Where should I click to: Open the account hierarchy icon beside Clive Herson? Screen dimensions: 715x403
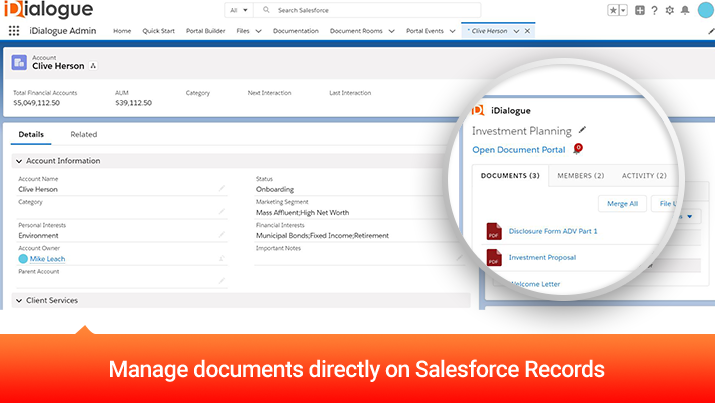93,66
